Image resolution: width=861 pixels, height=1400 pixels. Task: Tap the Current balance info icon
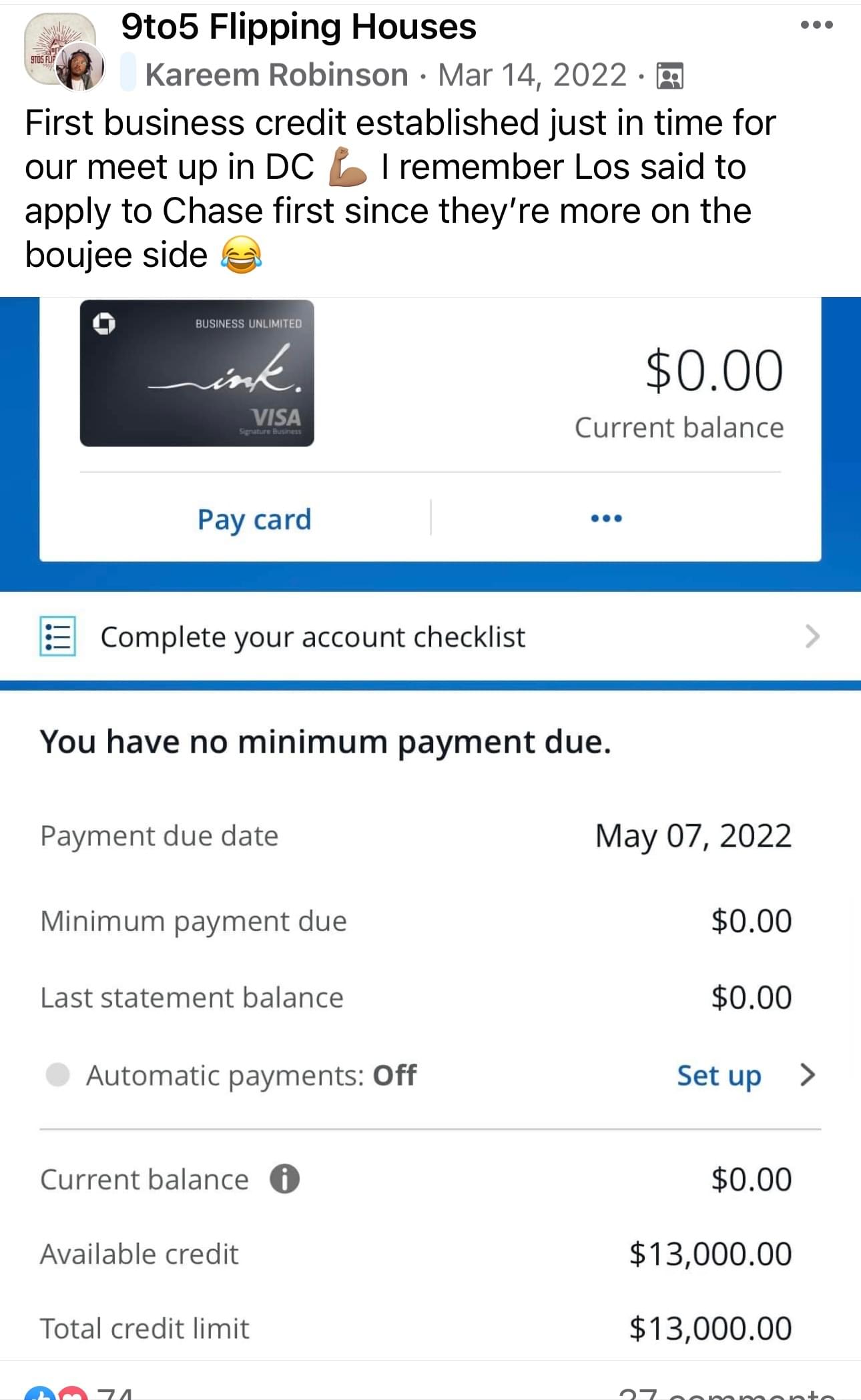(x=284, y=1179)
